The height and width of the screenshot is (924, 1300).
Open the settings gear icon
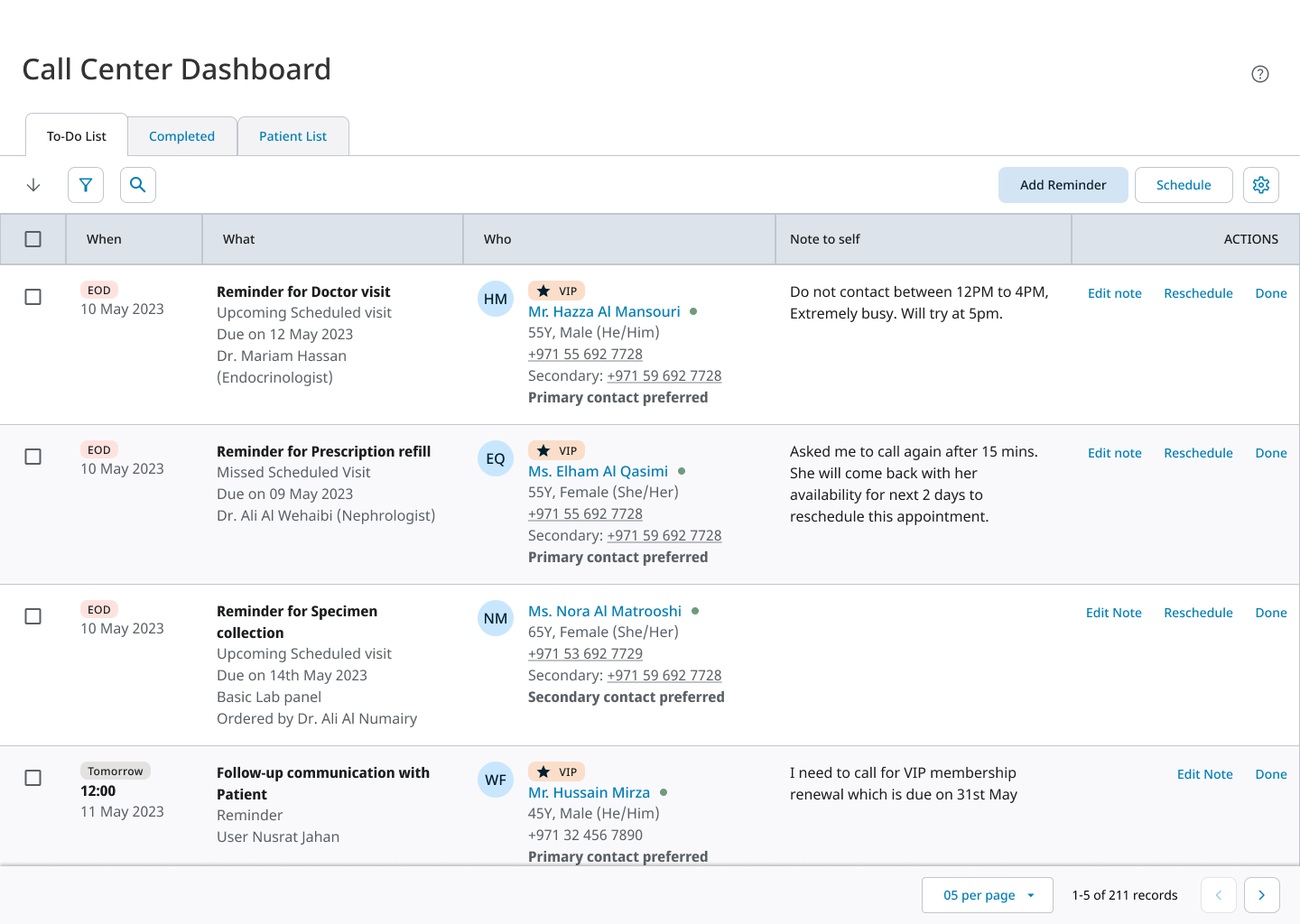1261,185
